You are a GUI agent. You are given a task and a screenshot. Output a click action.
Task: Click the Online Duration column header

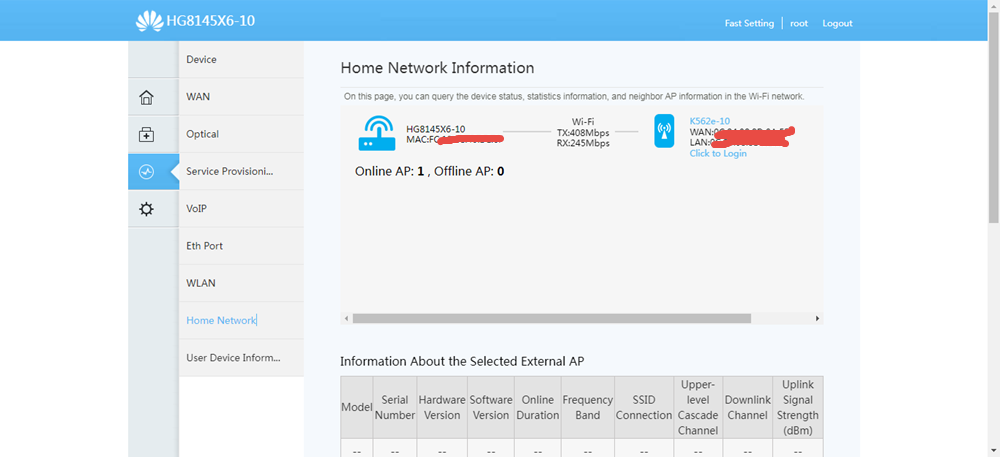(x=538, y=407)
